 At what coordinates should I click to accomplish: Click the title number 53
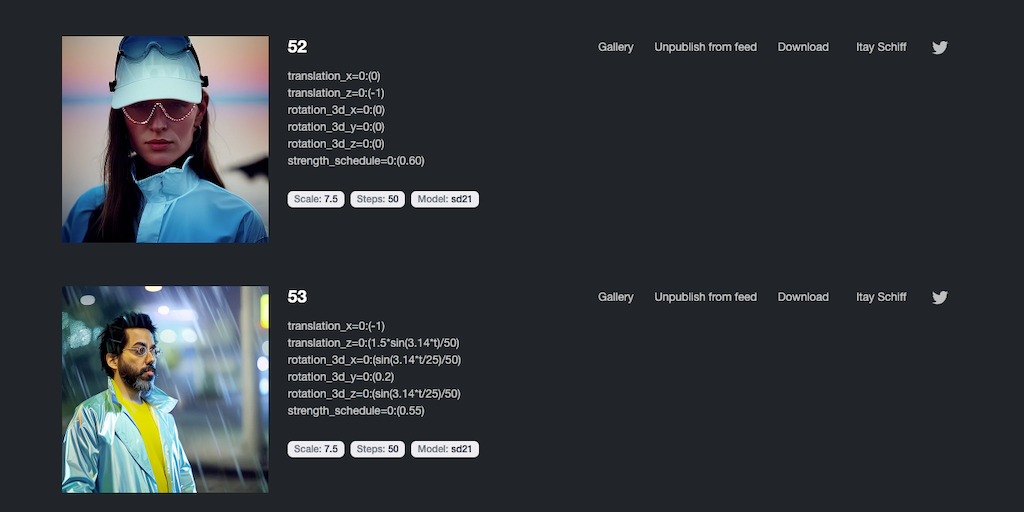297,297
